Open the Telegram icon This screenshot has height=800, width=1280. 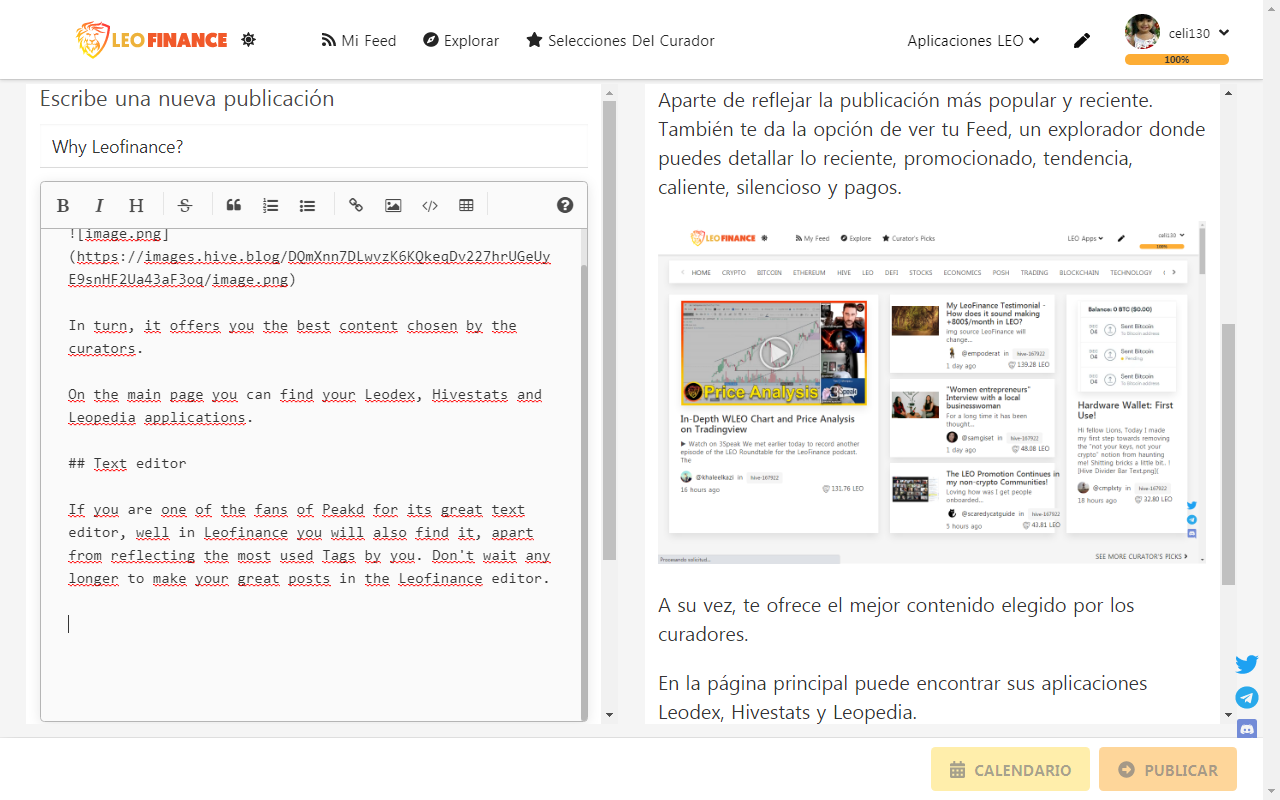point(1246,698)
